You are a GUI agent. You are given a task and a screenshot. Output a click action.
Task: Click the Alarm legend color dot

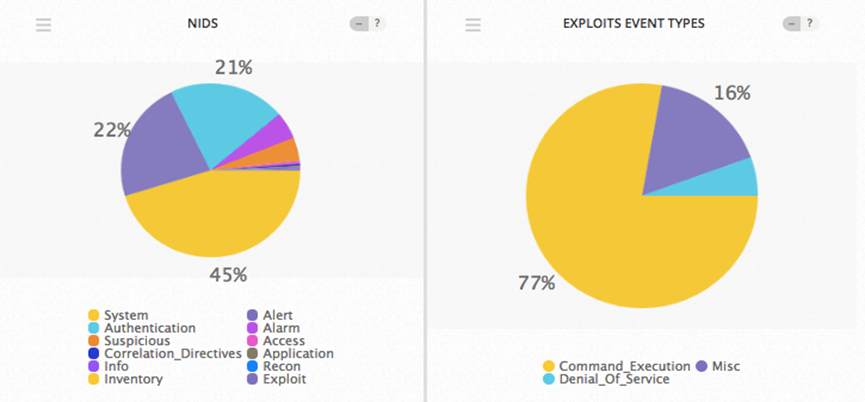pyautogui.click(x=251, y=328)
